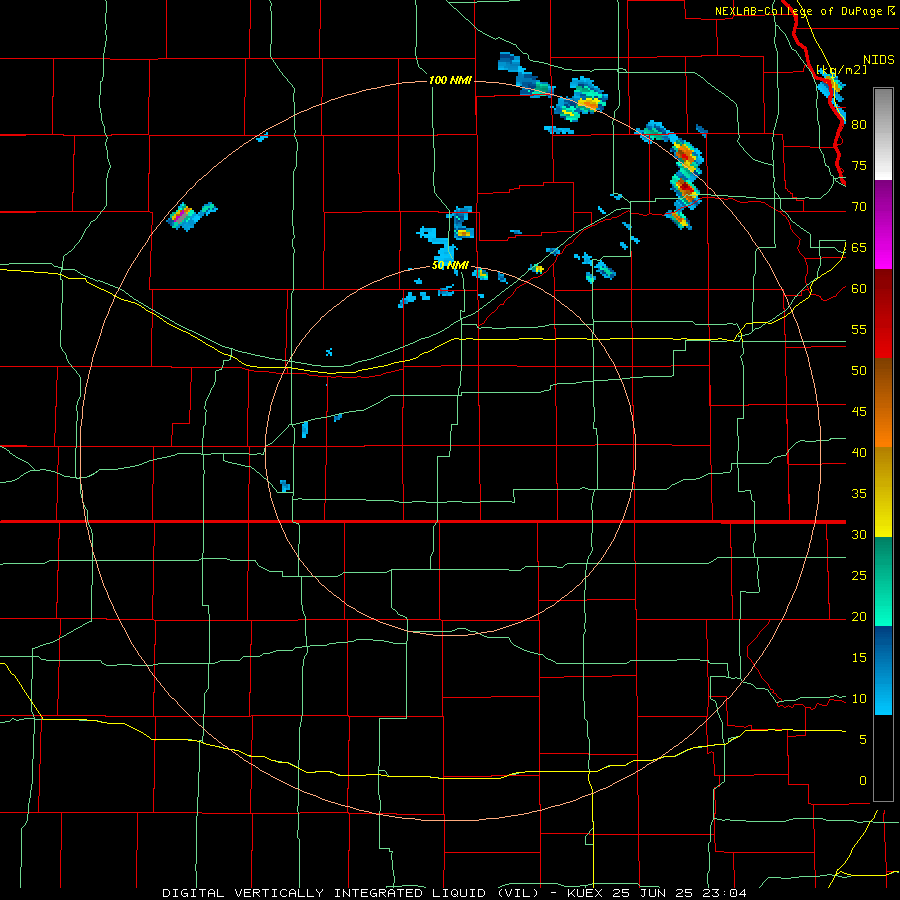This screenshot has height=900, width=900.
Task: Click the green section of the color bar
Action: tap(883, 580)
